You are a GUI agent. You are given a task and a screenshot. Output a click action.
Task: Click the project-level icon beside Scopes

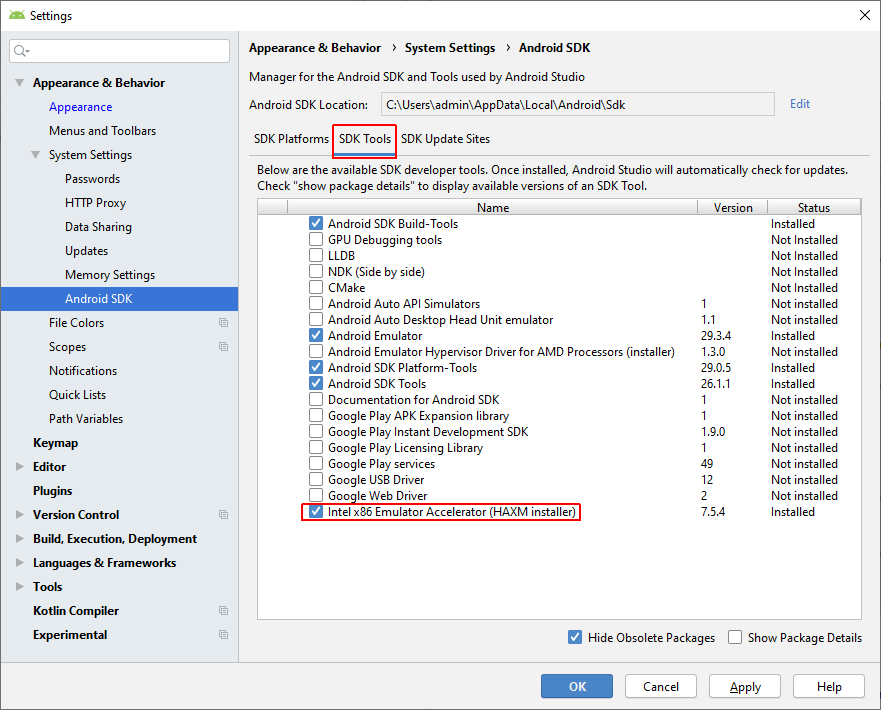click(x=223, y=347)
